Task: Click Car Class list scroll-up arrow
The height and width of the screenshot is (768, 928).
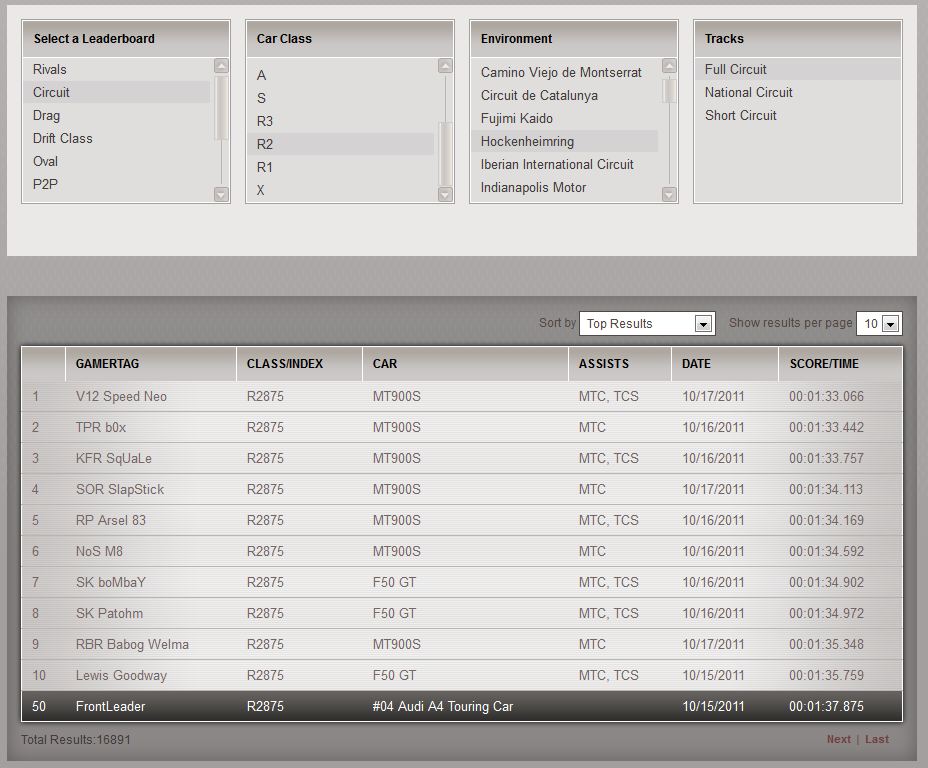Action: [x=445, y=67]
